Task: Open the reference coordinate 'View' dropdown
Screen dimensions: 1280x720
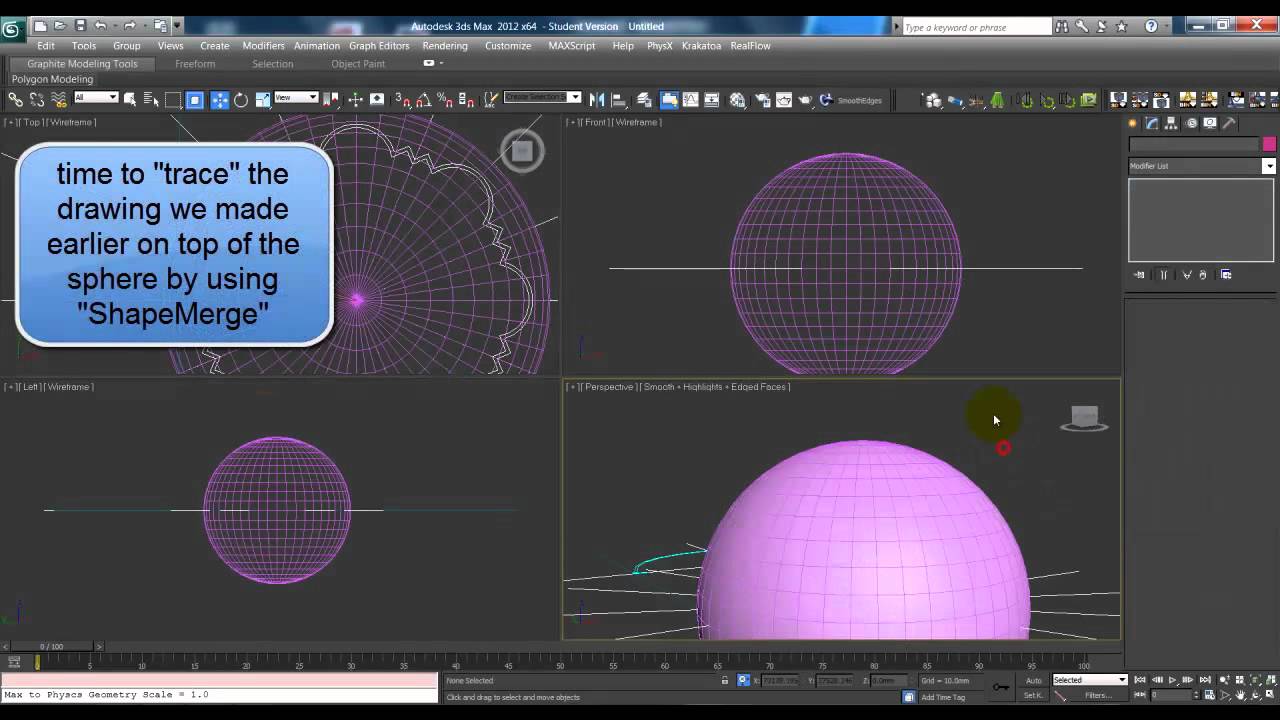Action: point(295,97)
